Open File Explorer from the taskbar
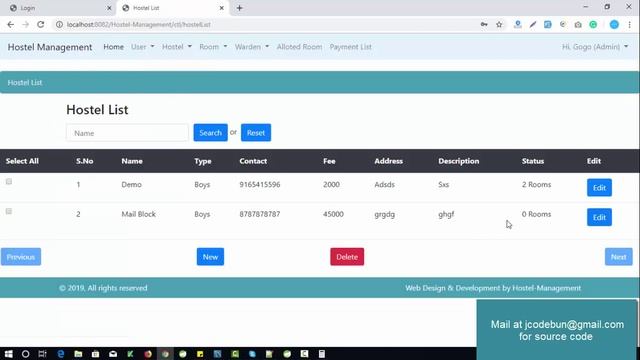This screenshot has height=360, width=640. [78, 354]
